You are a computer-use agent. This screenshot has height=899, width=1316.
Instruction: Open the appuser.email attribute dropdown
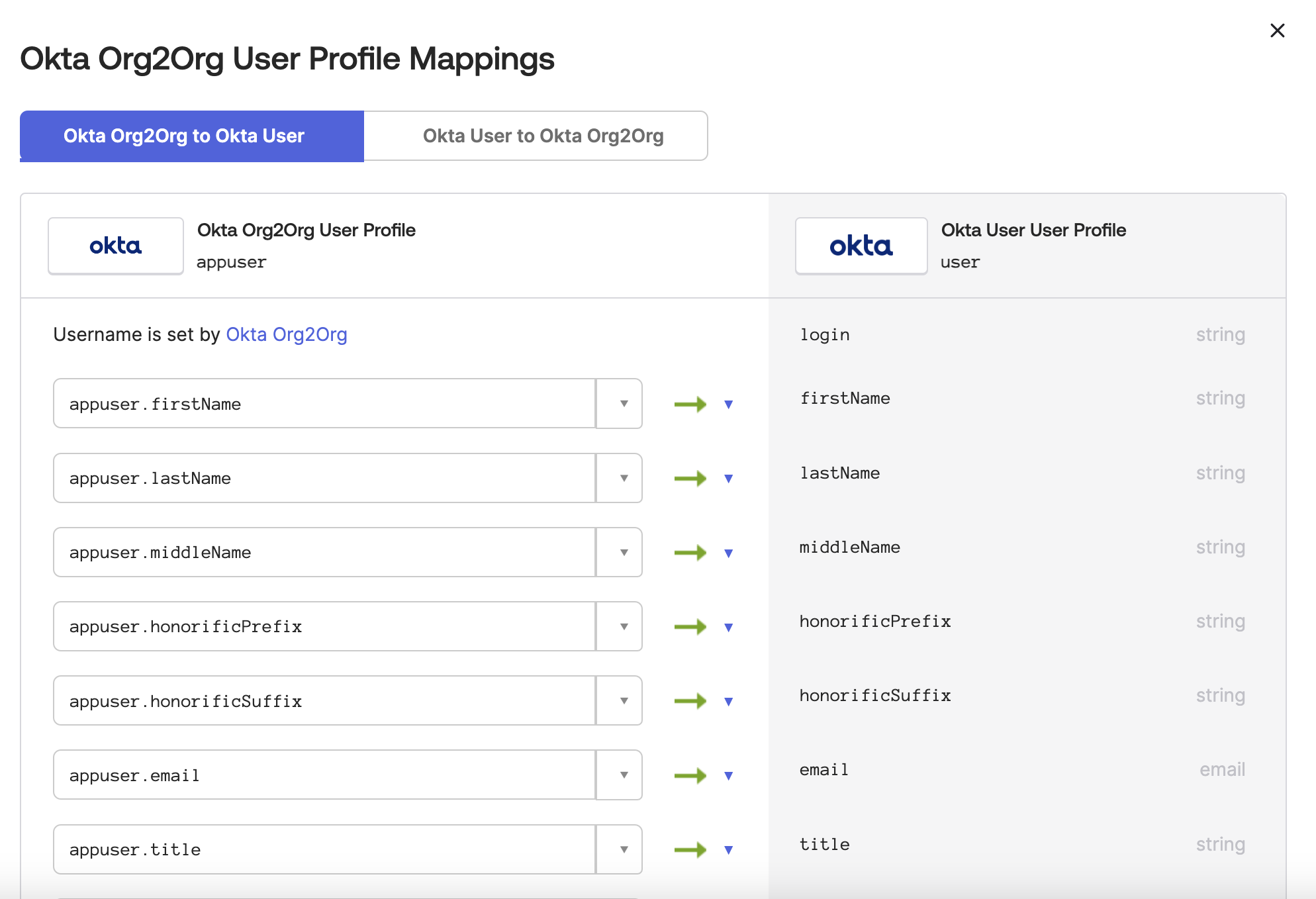[620, 775]
